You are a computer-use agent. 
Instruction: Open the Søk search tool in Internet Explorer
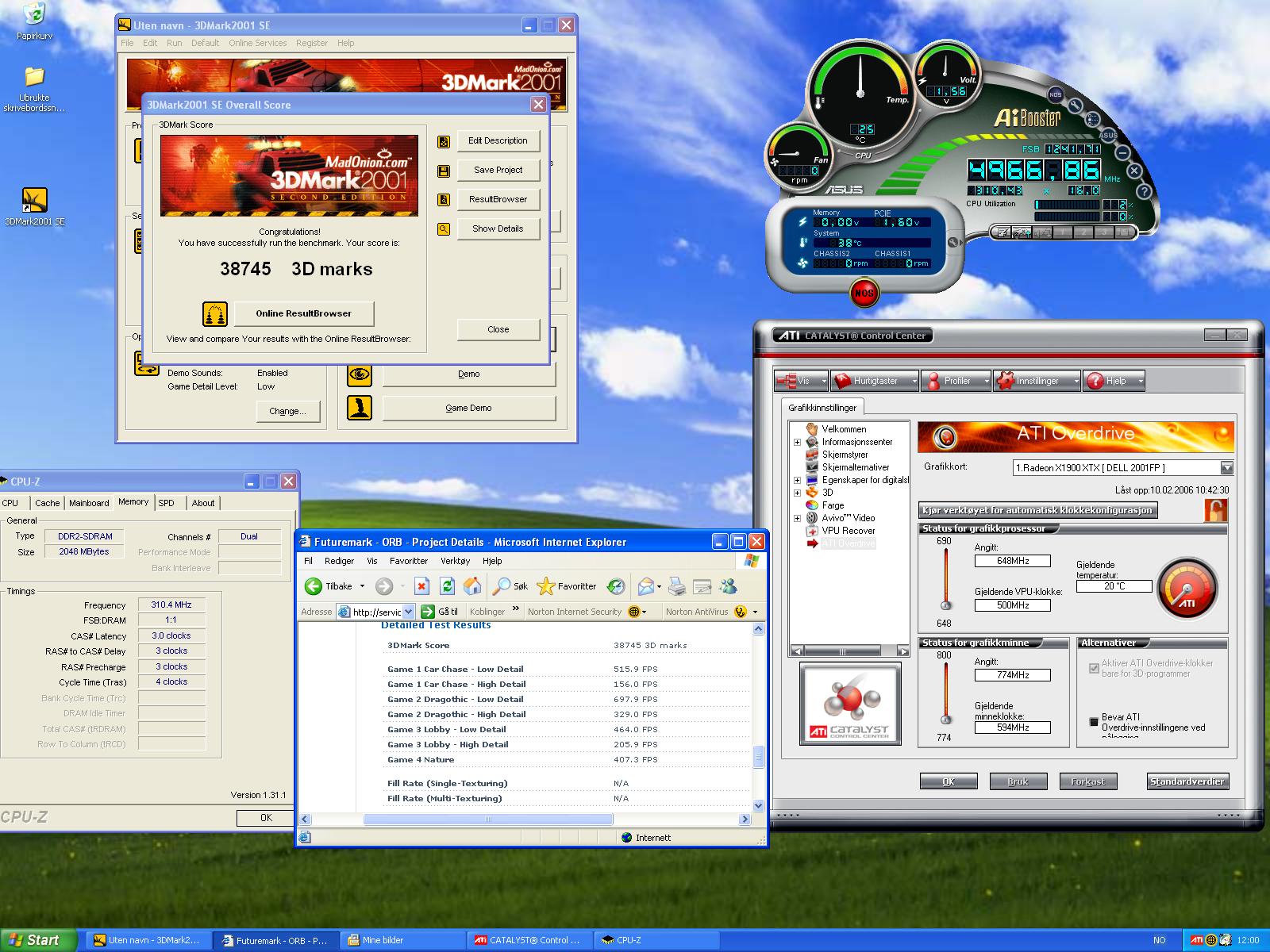click(510, 587)
